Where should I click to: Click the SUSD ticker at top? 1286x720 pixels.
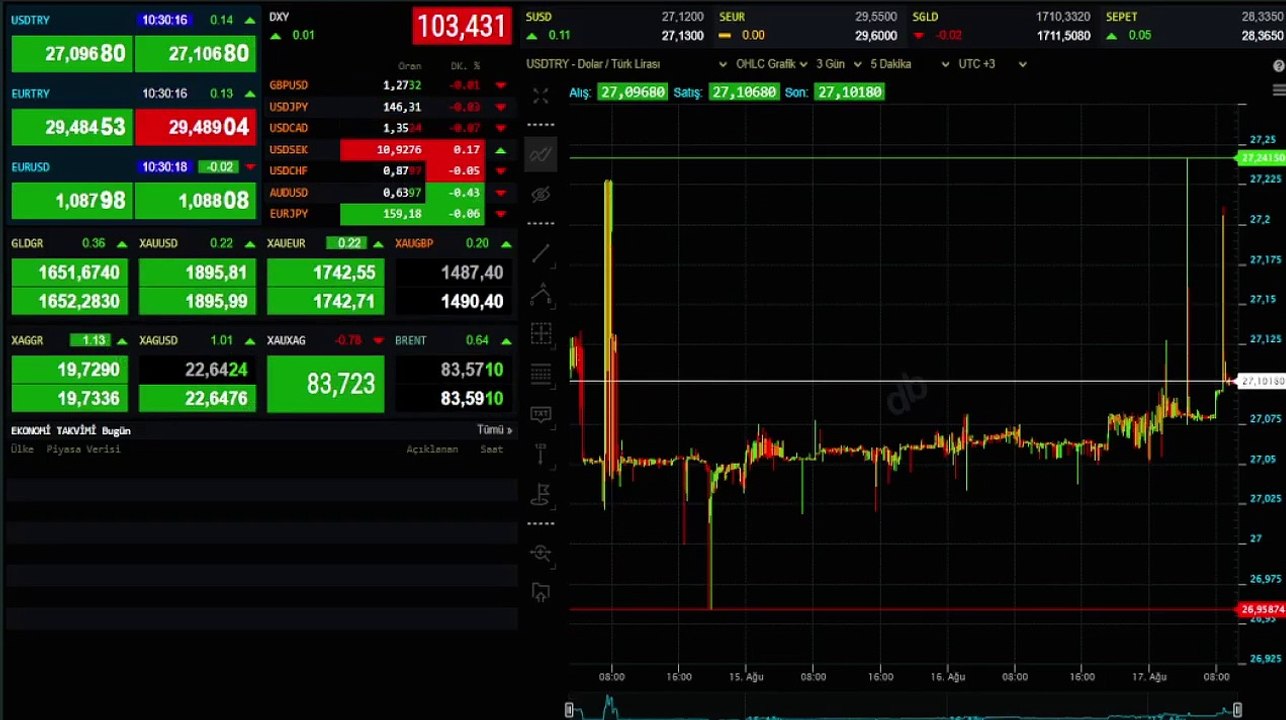pos(614,26)
